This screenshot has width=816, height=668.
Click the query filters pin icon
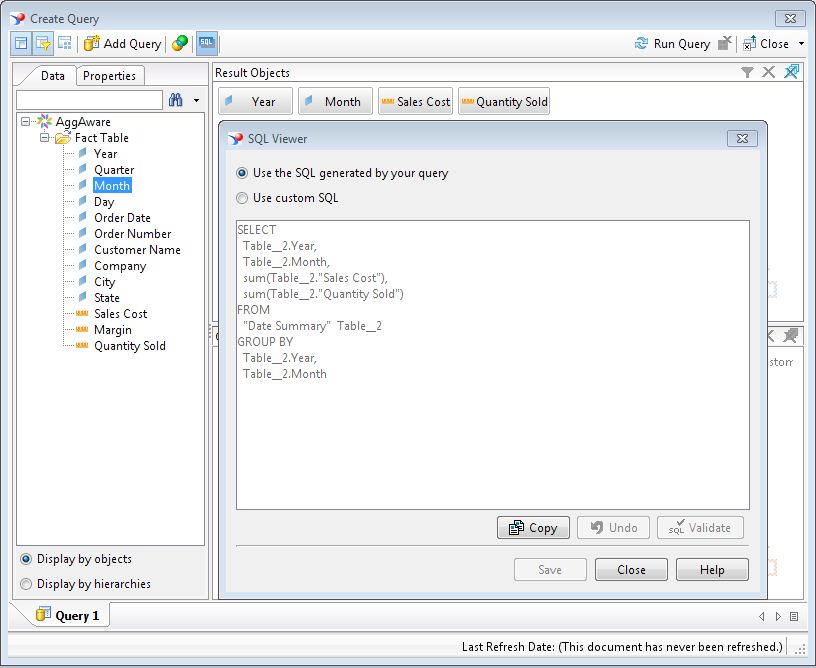tap(790, 336)
